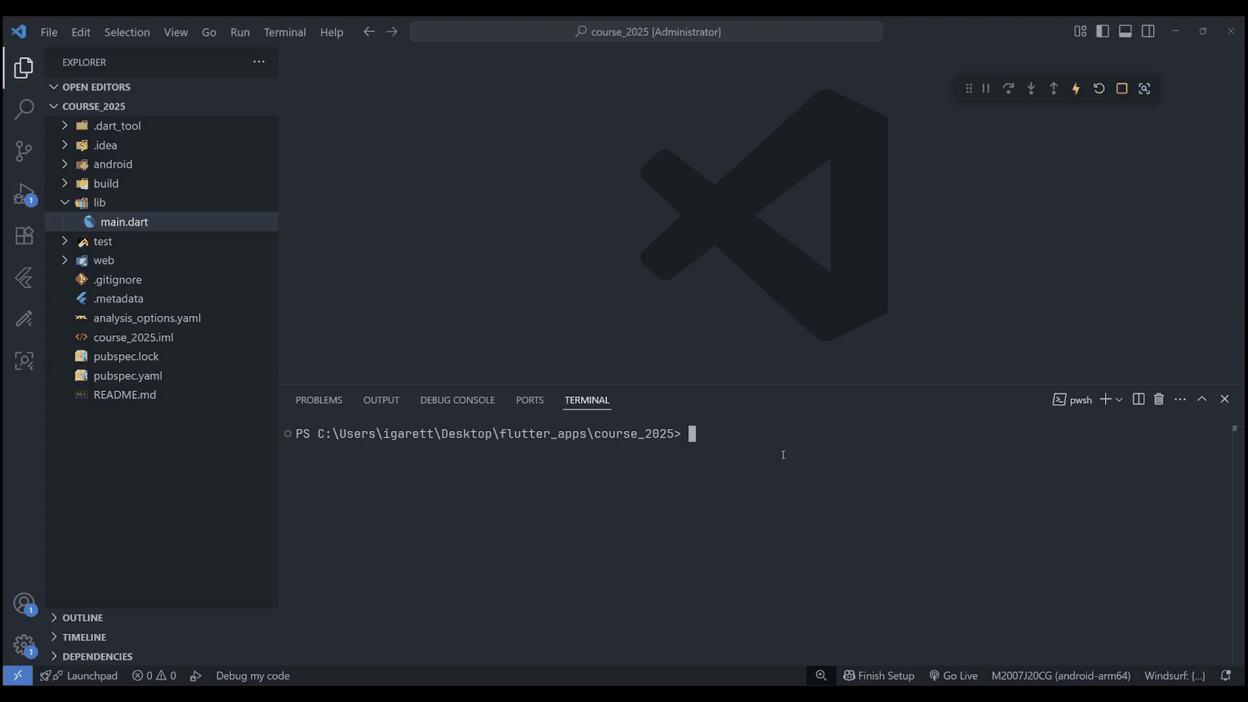The width and height of the screenshot is (1248, 702).
Task: Click Finish Setup in the status bar
Action: click(x=879, y=675)
